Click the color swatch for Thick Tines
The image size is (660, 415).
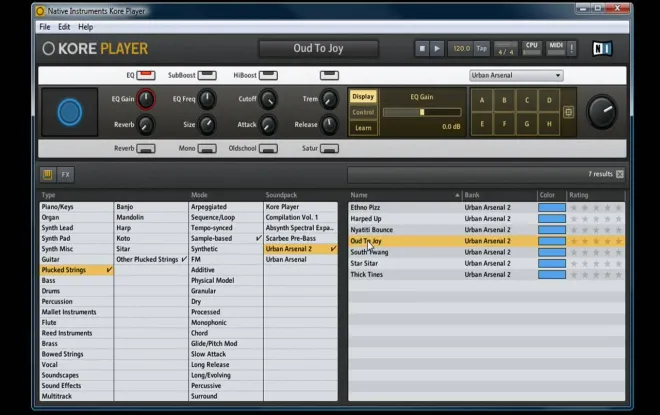click(552, 274)
